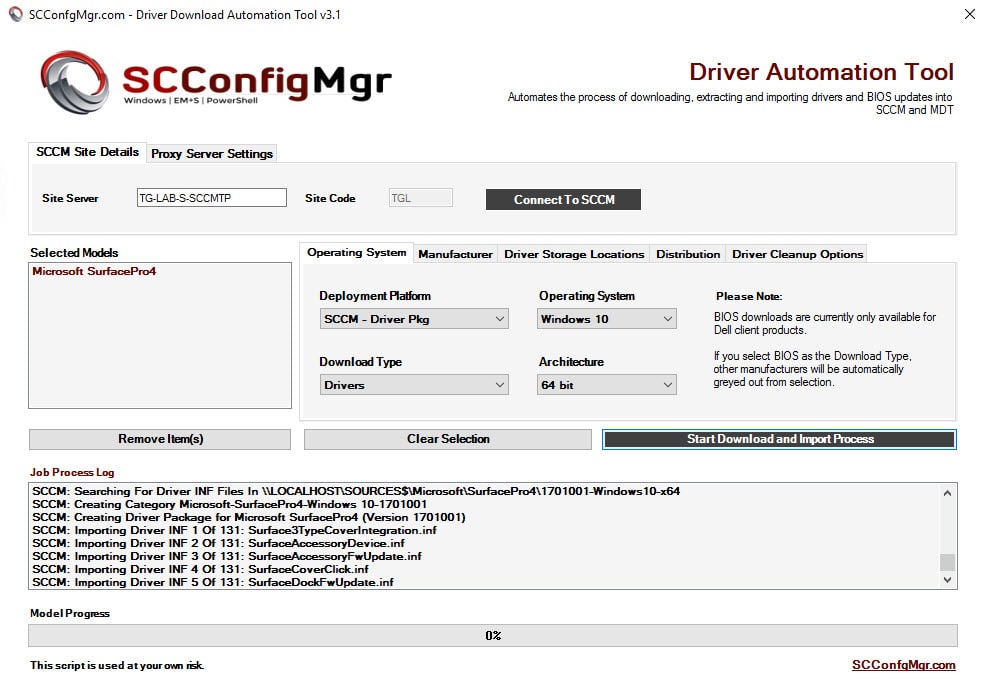Click the Site Code TGL field

pos(420,198)
